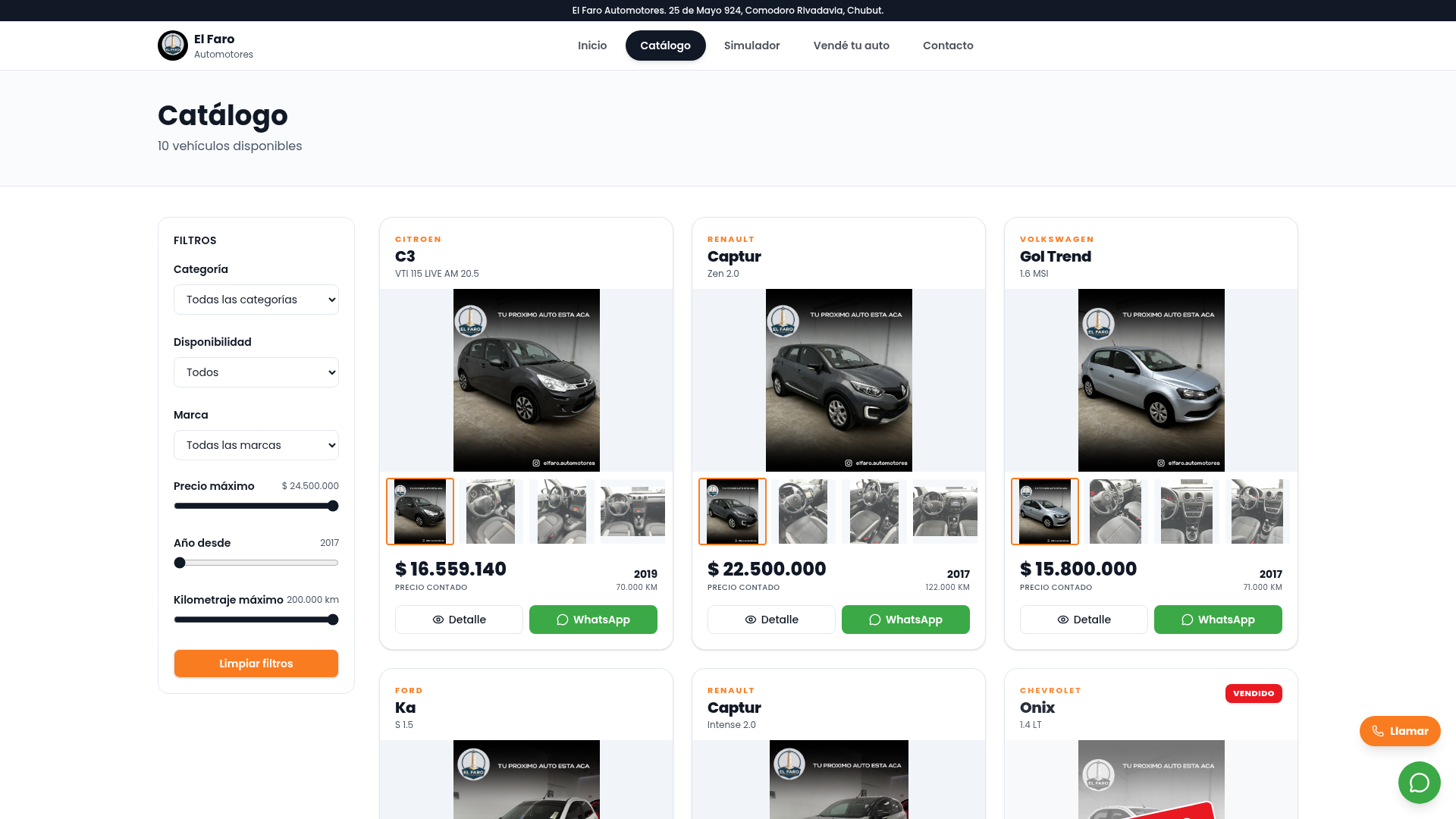Select C3 fourth thumbnail dashboard
This screenshot has width=1456, height=819.
point(633,511)
